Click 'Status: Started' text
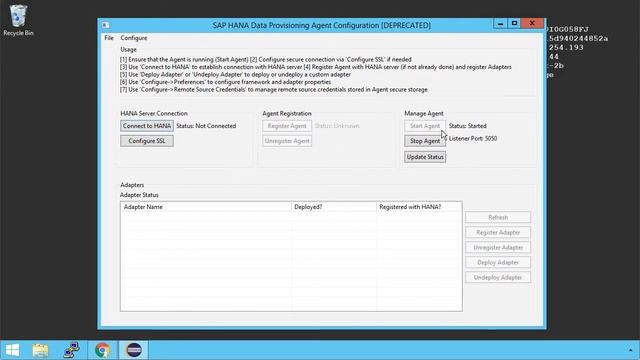The width and height of the screenshot is (640, 360). tap(467, 126)
